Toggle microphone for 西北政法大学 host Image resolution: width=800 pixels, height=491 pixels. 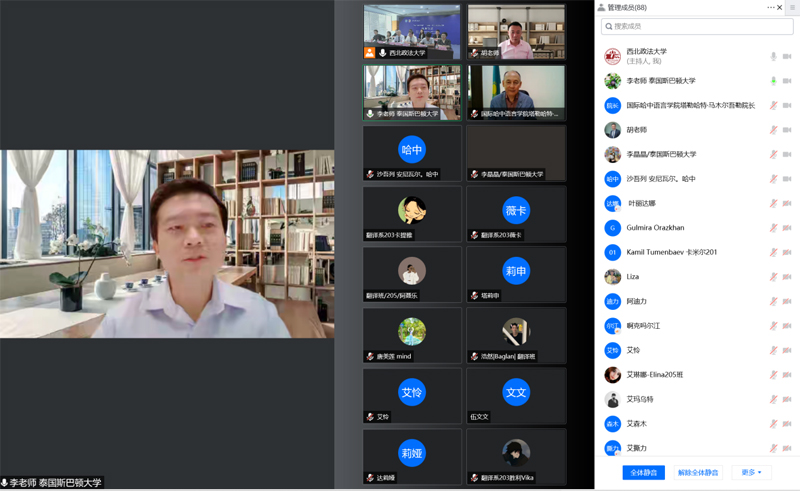[x=773, y=57]
